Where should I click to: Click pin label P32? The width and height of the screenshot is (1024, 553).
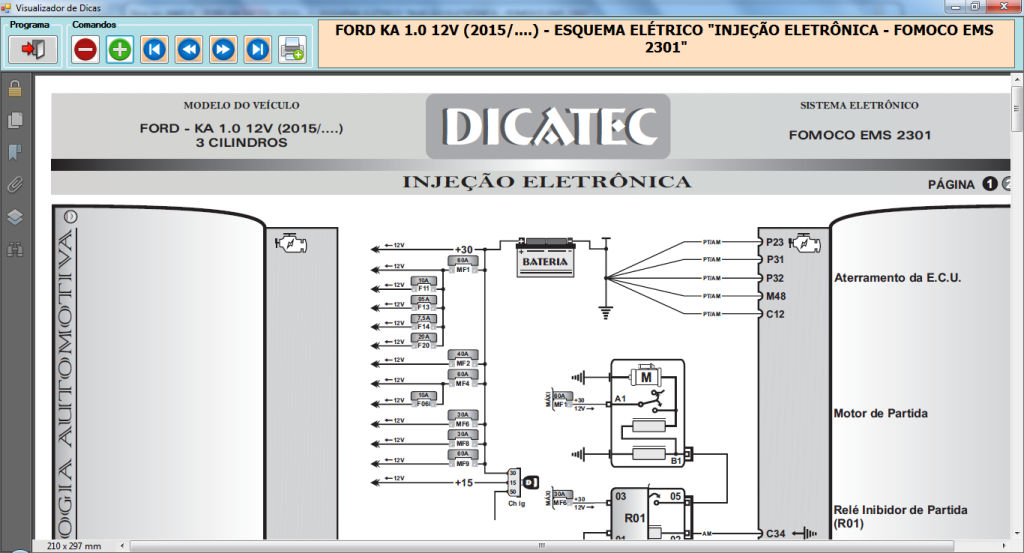pos(775,278)
